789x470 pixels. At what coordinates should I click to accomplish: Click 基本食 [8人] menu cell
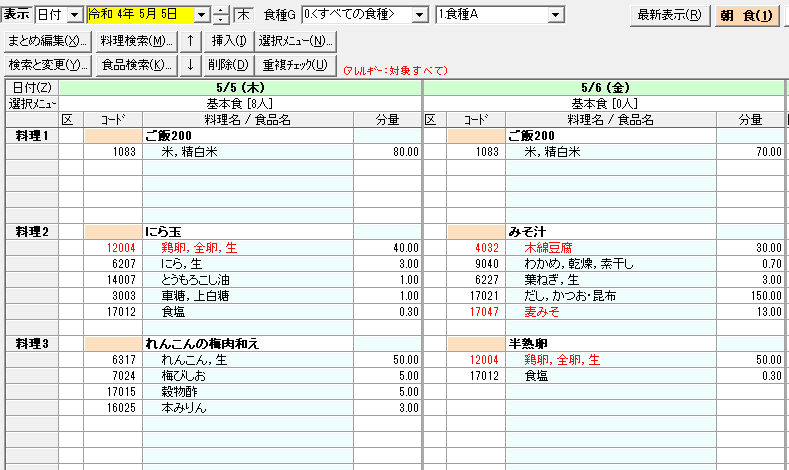[x=240, y=104]
